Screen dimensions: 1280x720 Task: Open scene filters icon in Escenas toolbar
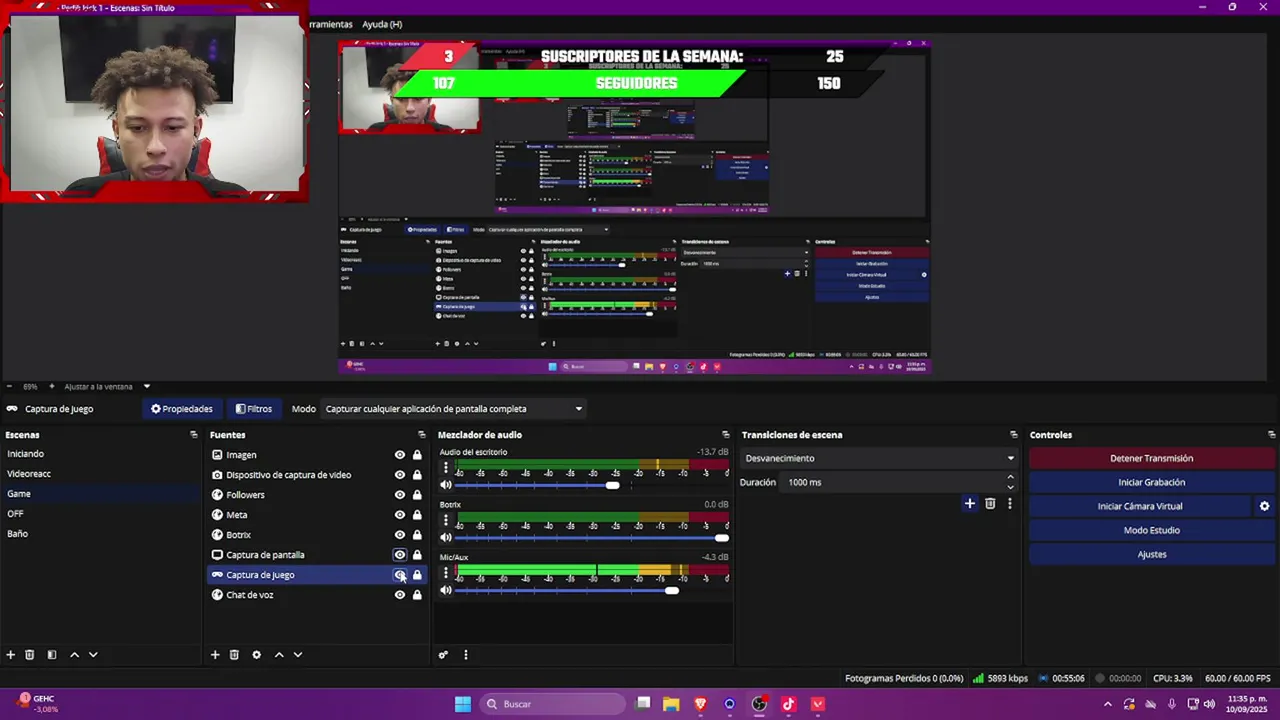coord(52,655)
